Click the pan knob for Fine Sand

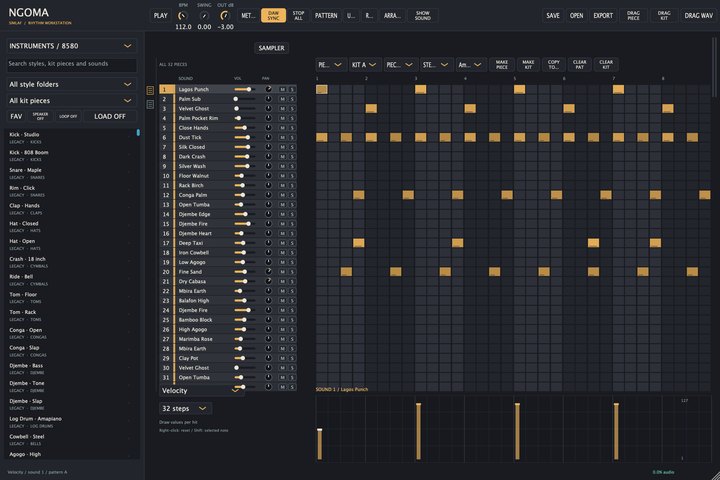point(268,271)
